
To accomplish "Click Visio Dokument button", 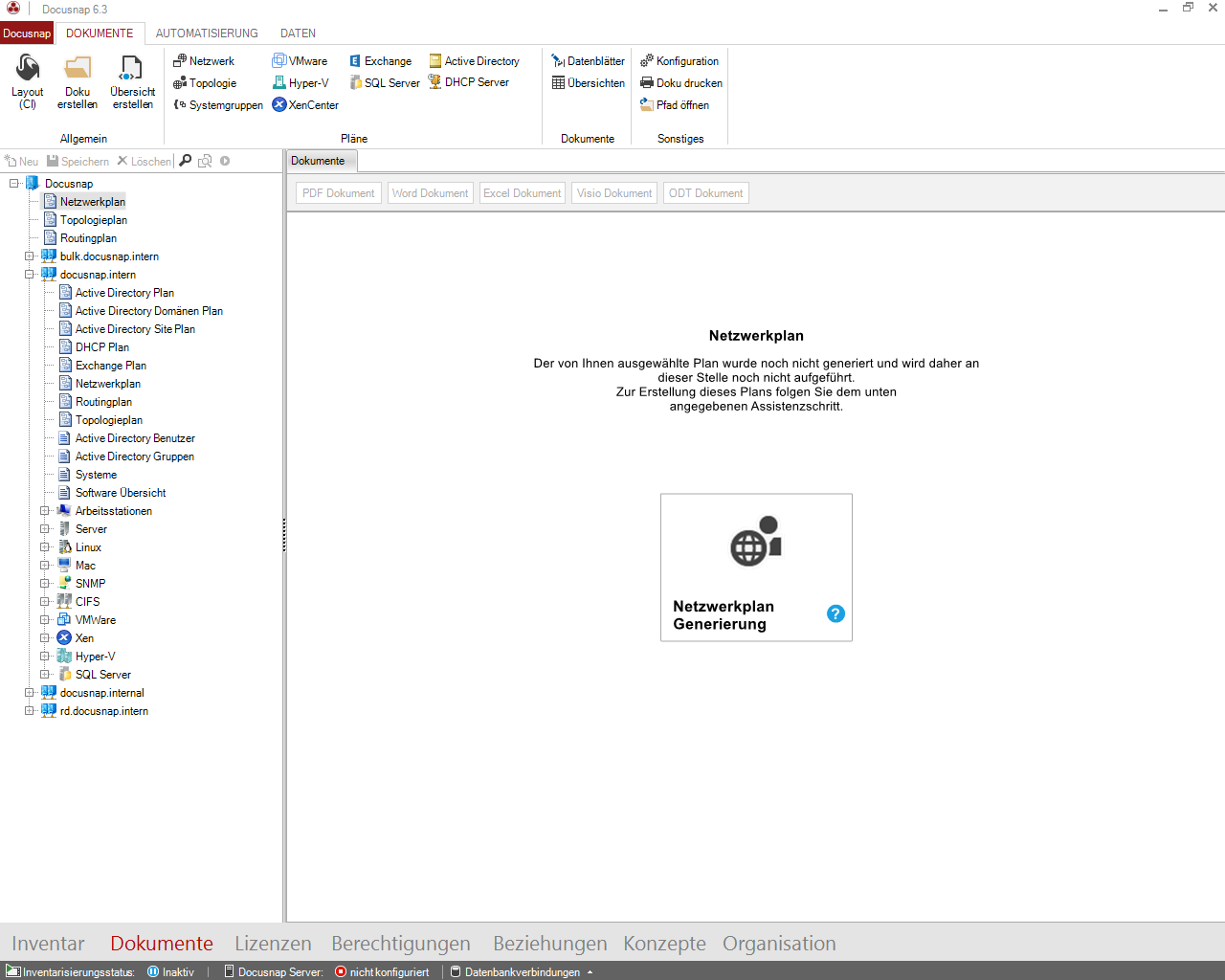I will click(x=614, y=193).
